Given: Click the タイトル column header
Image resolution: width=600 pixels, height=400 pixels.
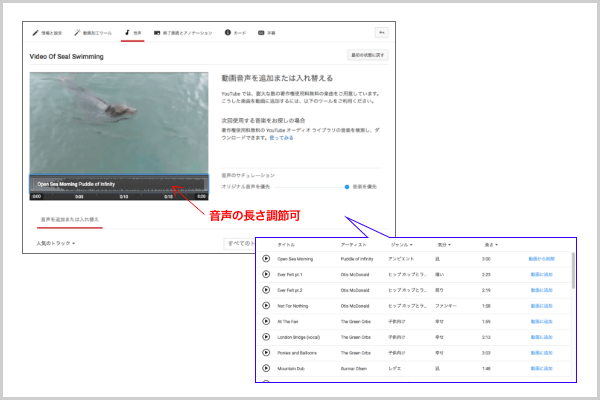Looking at the screenshot, I should 286,245.
